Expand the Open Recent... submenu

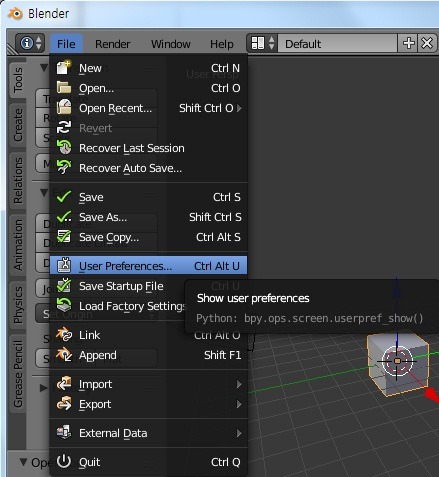149,108
